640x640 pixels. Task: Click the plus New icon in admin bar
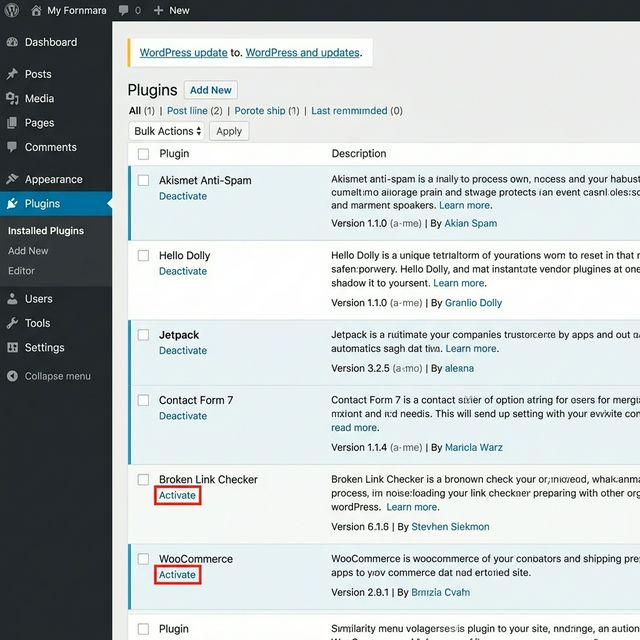pos(159,10)
